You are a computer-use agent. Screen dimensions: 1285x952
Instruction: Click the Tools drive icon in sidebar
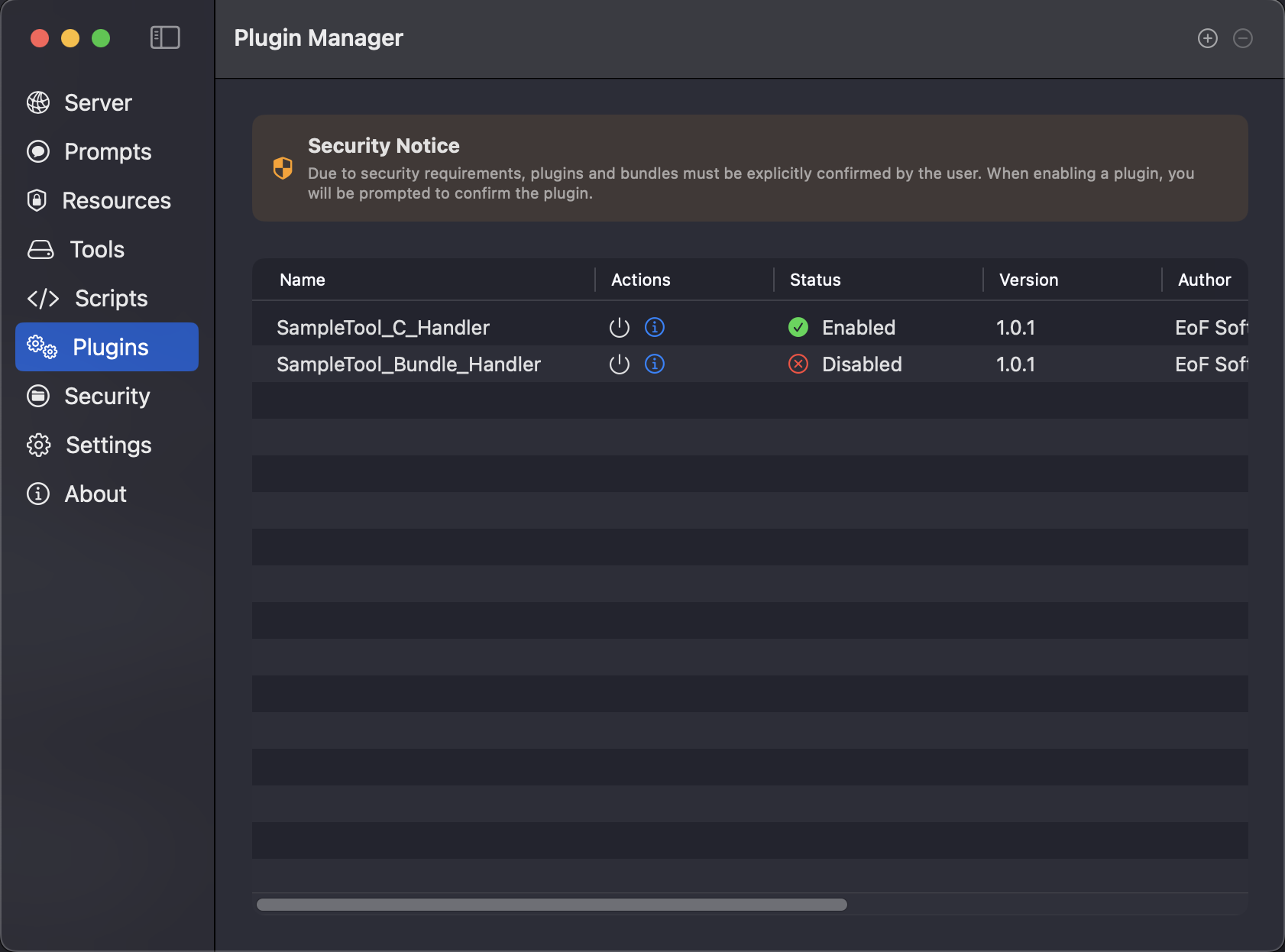pos(39,249)
